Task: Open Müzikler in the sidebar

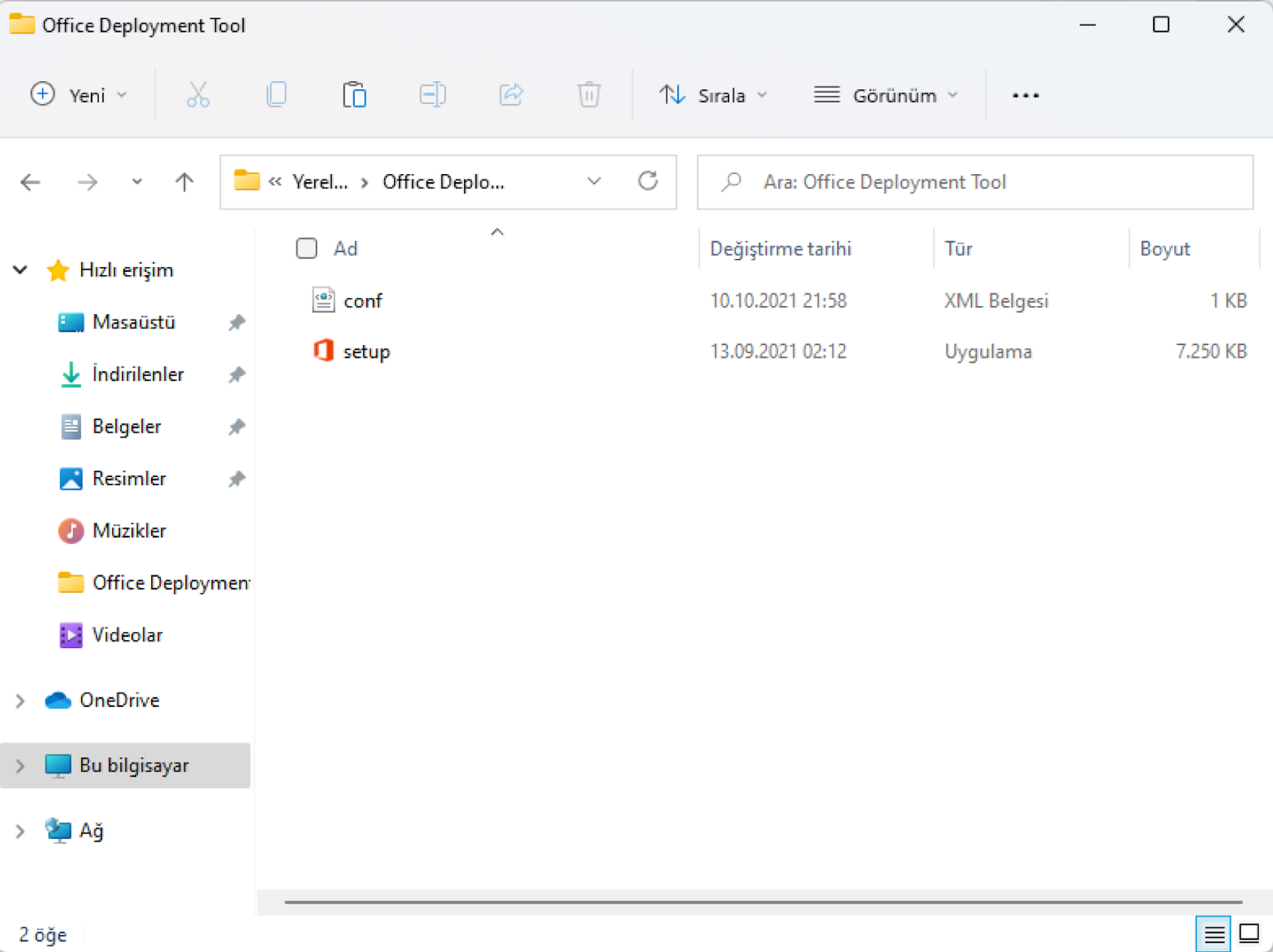Action: click(x=129, y=530)
